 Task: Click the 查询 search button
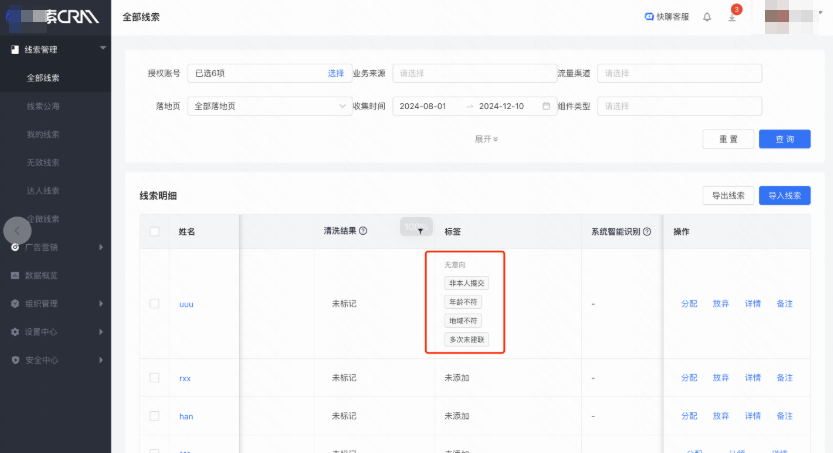784,139
